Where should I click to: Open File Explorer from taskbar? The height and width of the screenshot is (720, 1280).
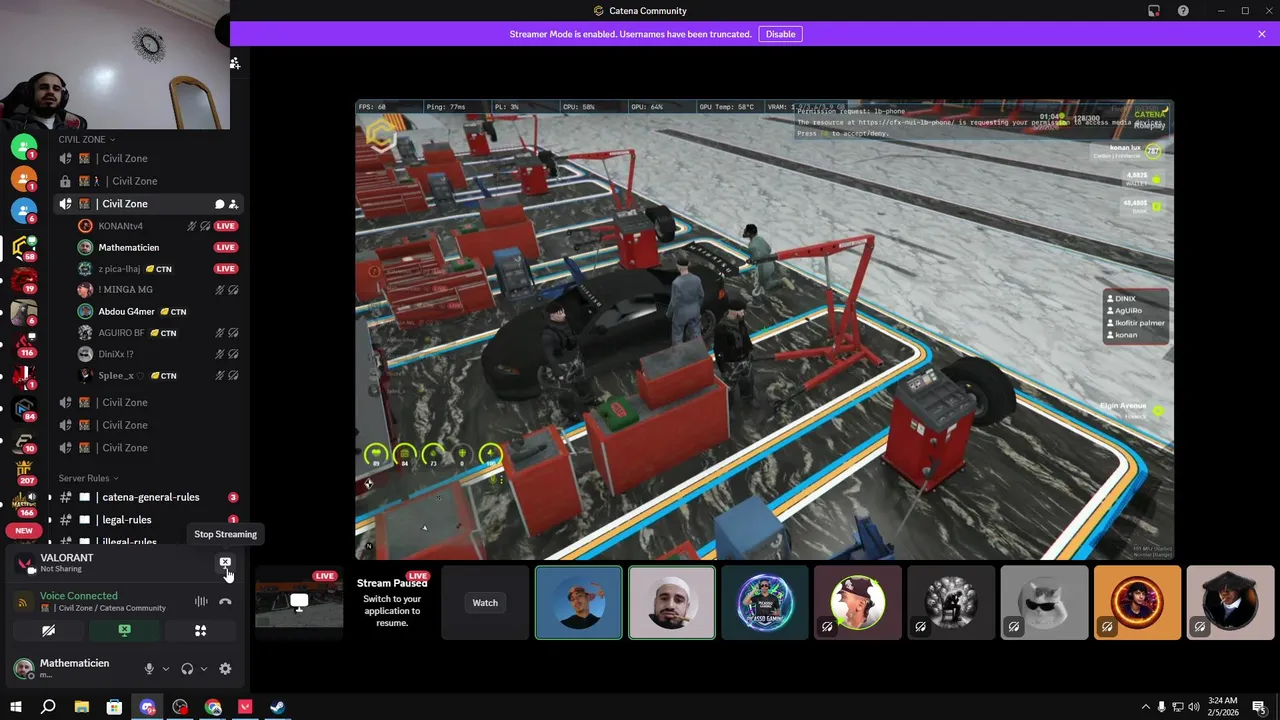point(81,707)
